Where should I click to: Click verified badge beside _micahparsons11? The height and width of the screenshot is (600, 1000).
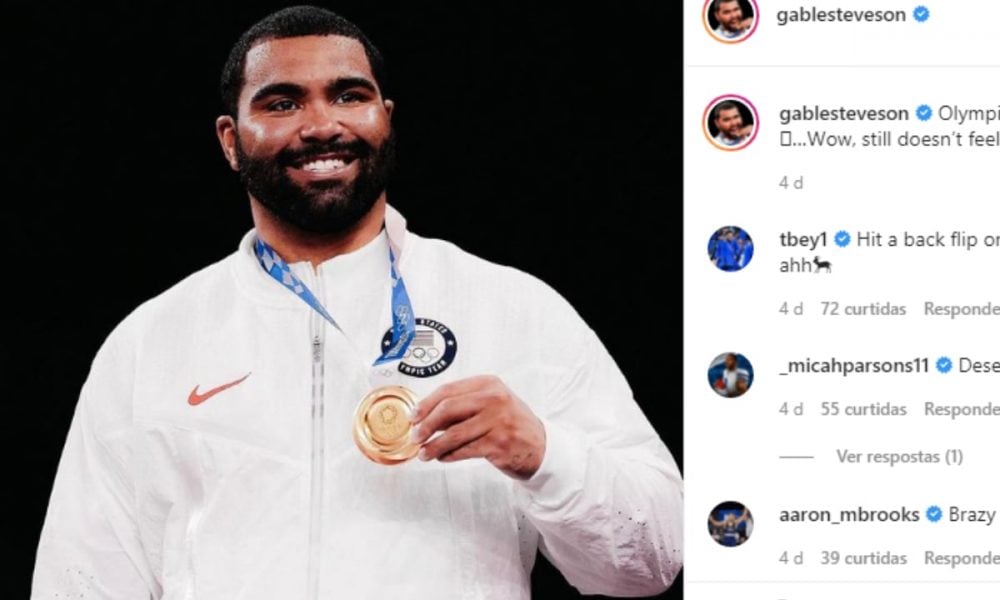944,365
